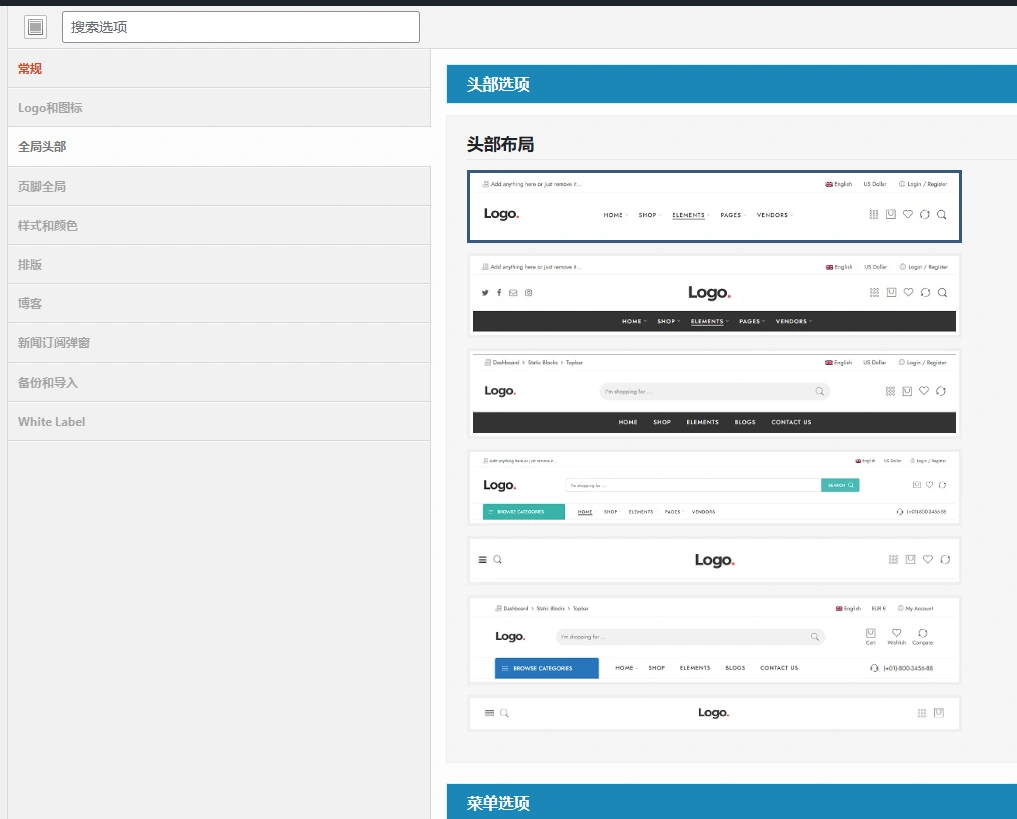The height and width of the screenshot is (819, 1017).
Task: Open the English language dropdown in first header preview
Action: click(x=838, y=184)
